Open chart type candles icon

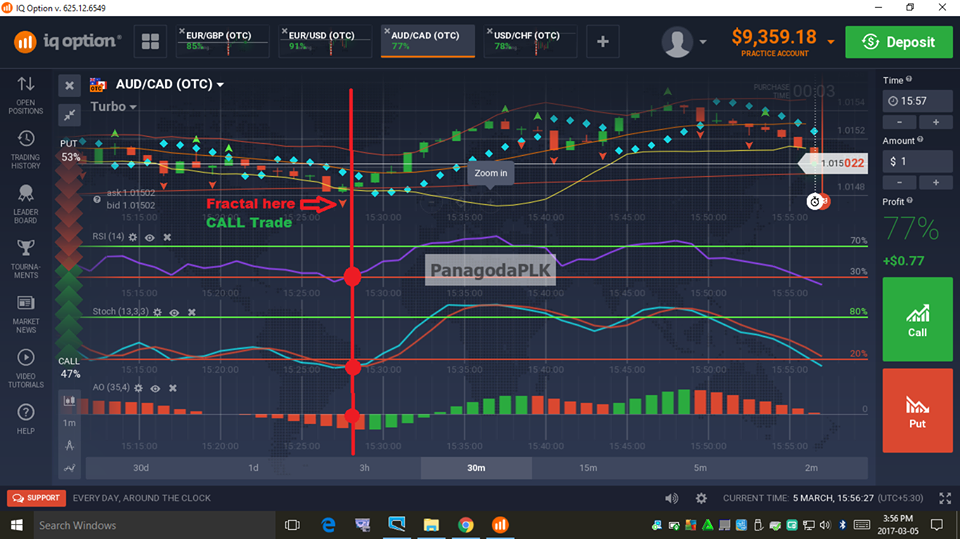click(69, 401)
